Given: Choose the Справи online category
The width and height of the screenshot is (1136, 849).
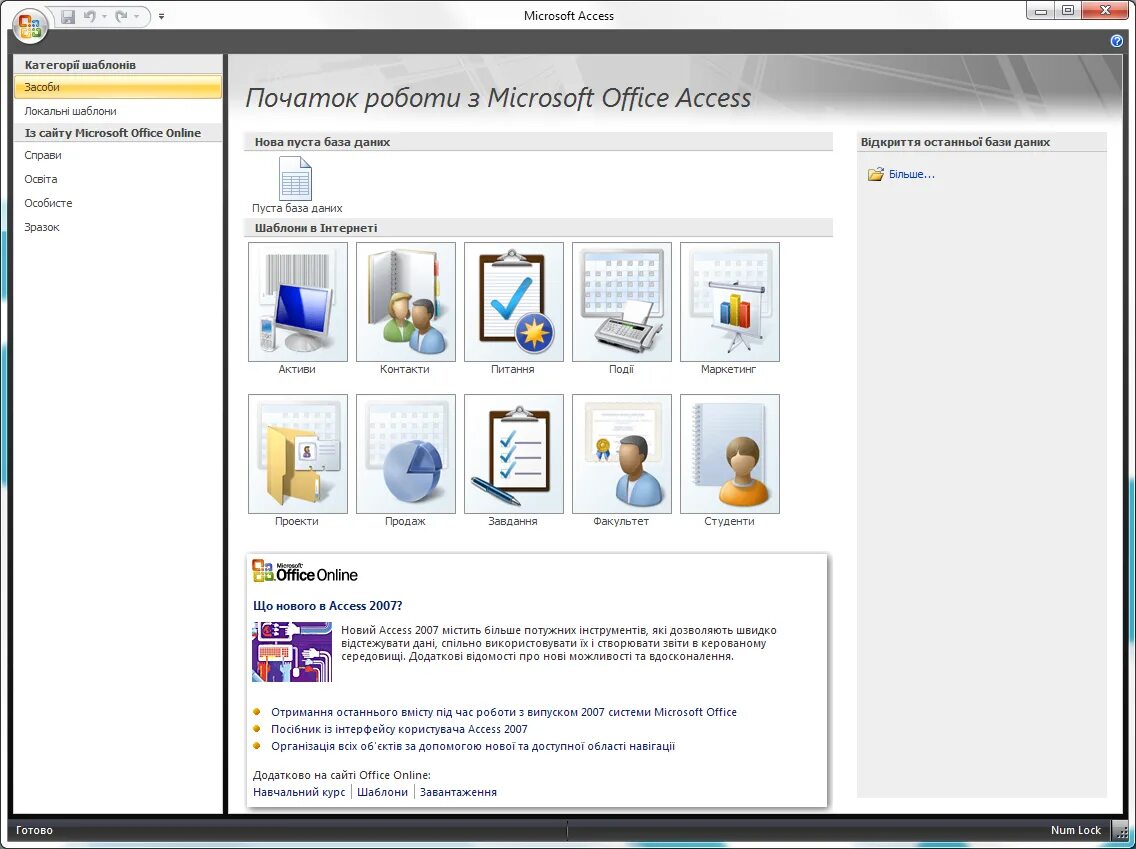Looking at the screenshot, I should tap(117, 155).
